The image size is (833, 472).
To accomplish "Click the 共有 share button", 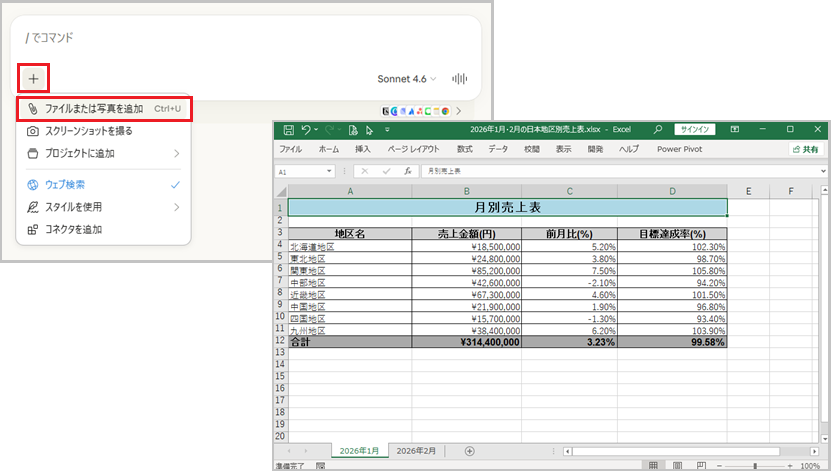I will 804,149.
